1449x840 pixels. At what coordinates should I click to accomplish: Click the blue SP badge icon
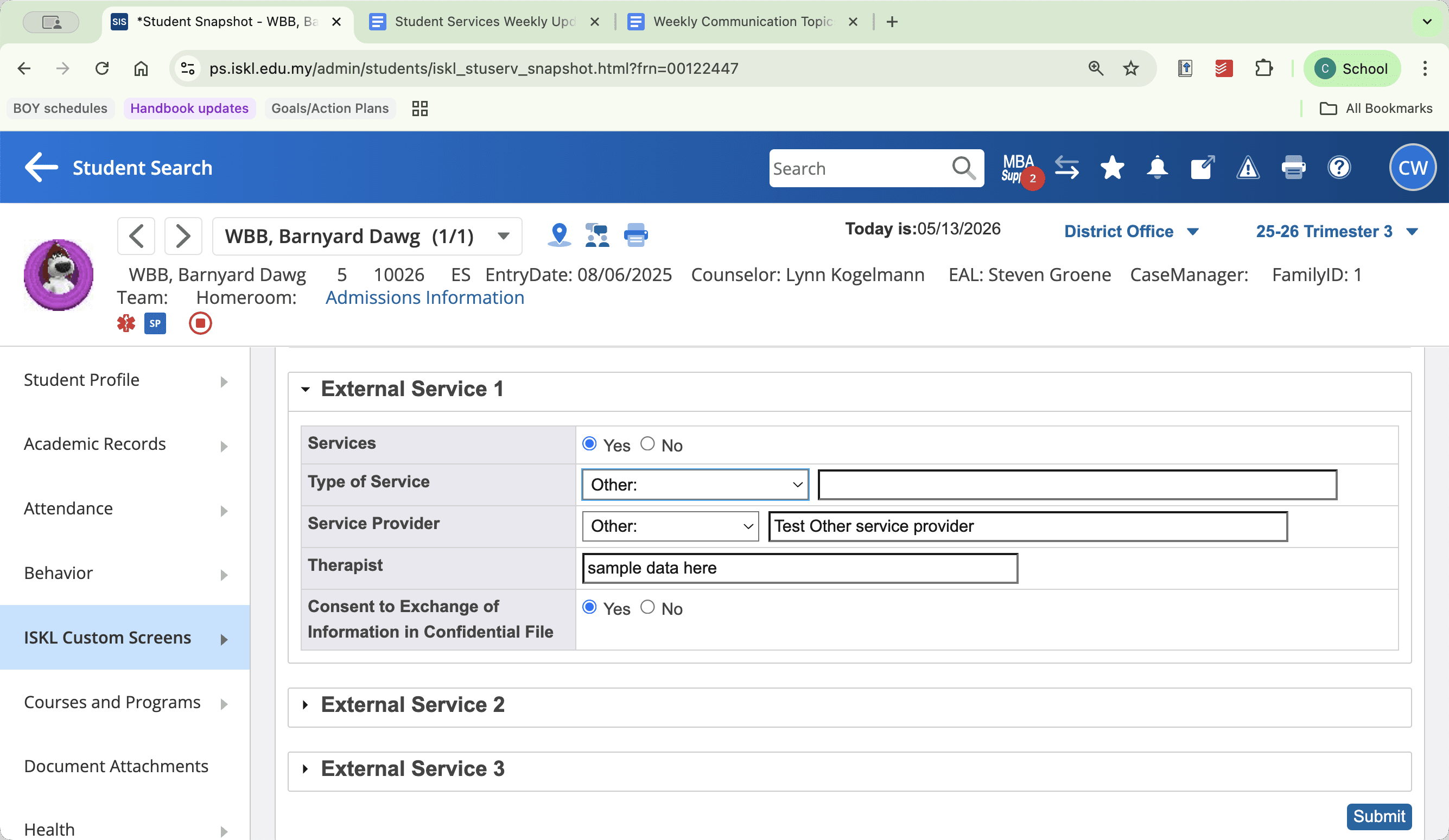pyautogui.click(x=155, y=323)
